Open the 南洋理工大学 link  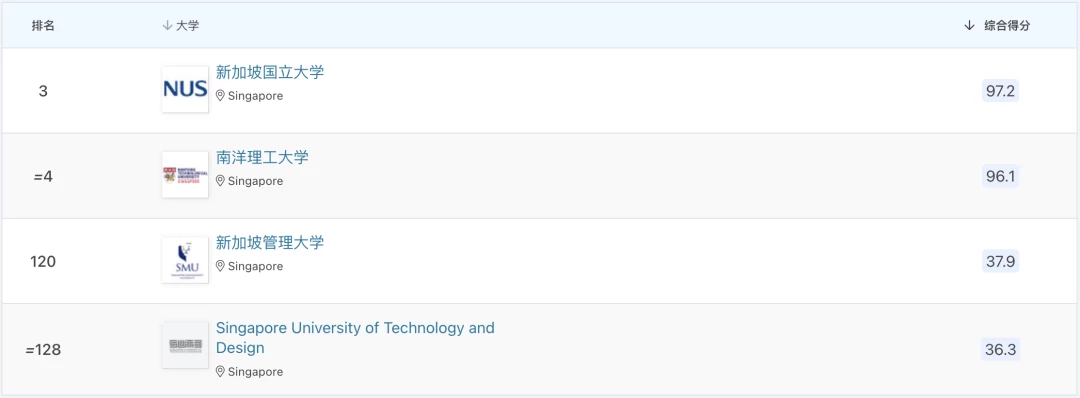(262, 157)
